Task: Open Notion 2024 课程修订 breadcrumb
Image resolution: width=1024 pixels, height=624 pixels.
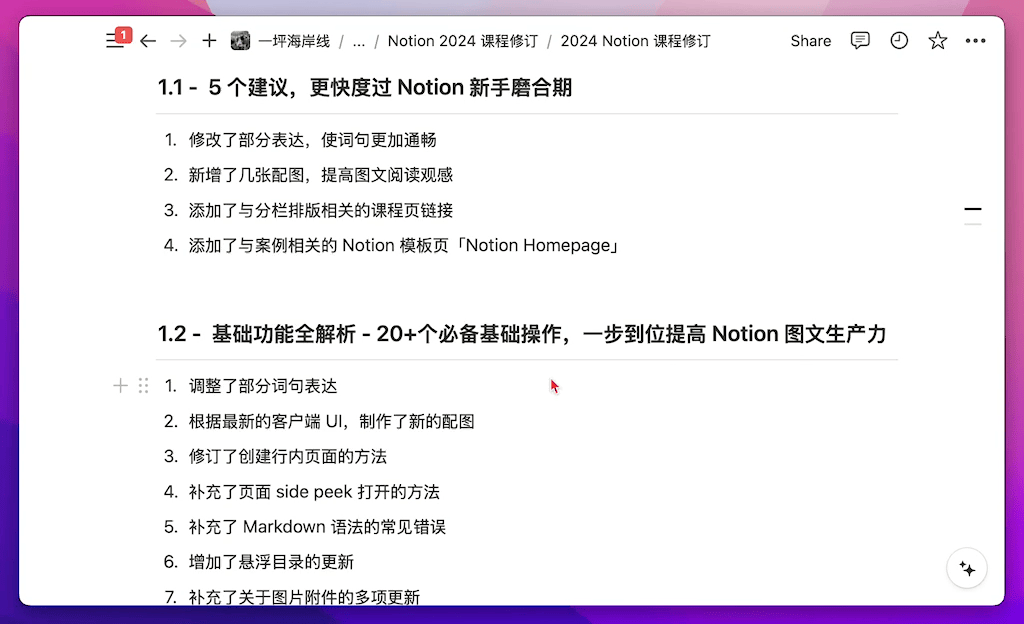Action: click(x=462, y=41)
